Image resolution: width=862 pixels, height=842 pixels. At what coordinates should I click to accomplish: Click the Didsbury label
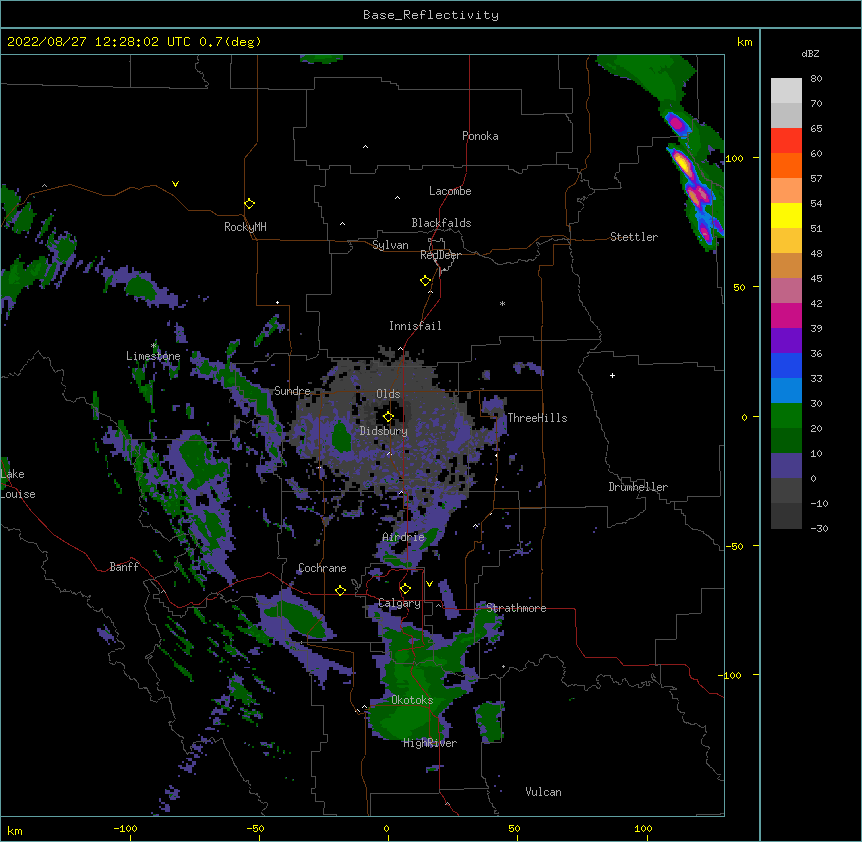(x=384, y=431)
